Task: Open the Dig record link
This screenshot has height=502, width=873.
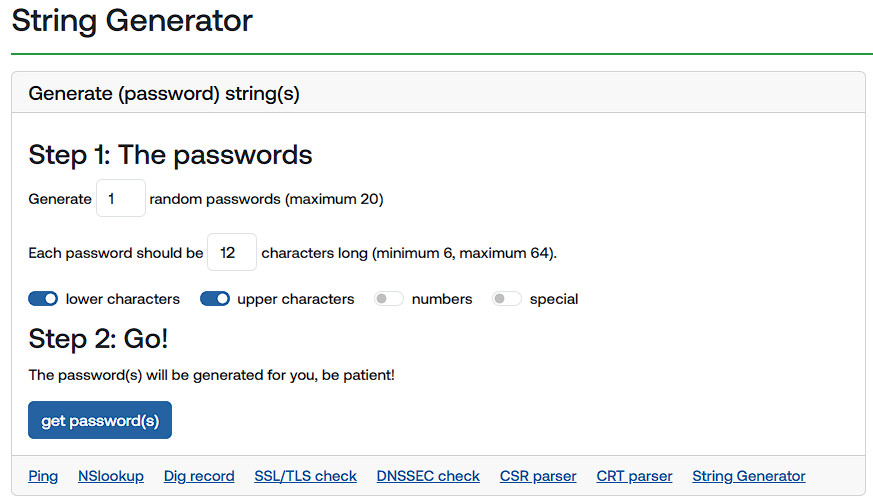Action: (x=199, y=476)
